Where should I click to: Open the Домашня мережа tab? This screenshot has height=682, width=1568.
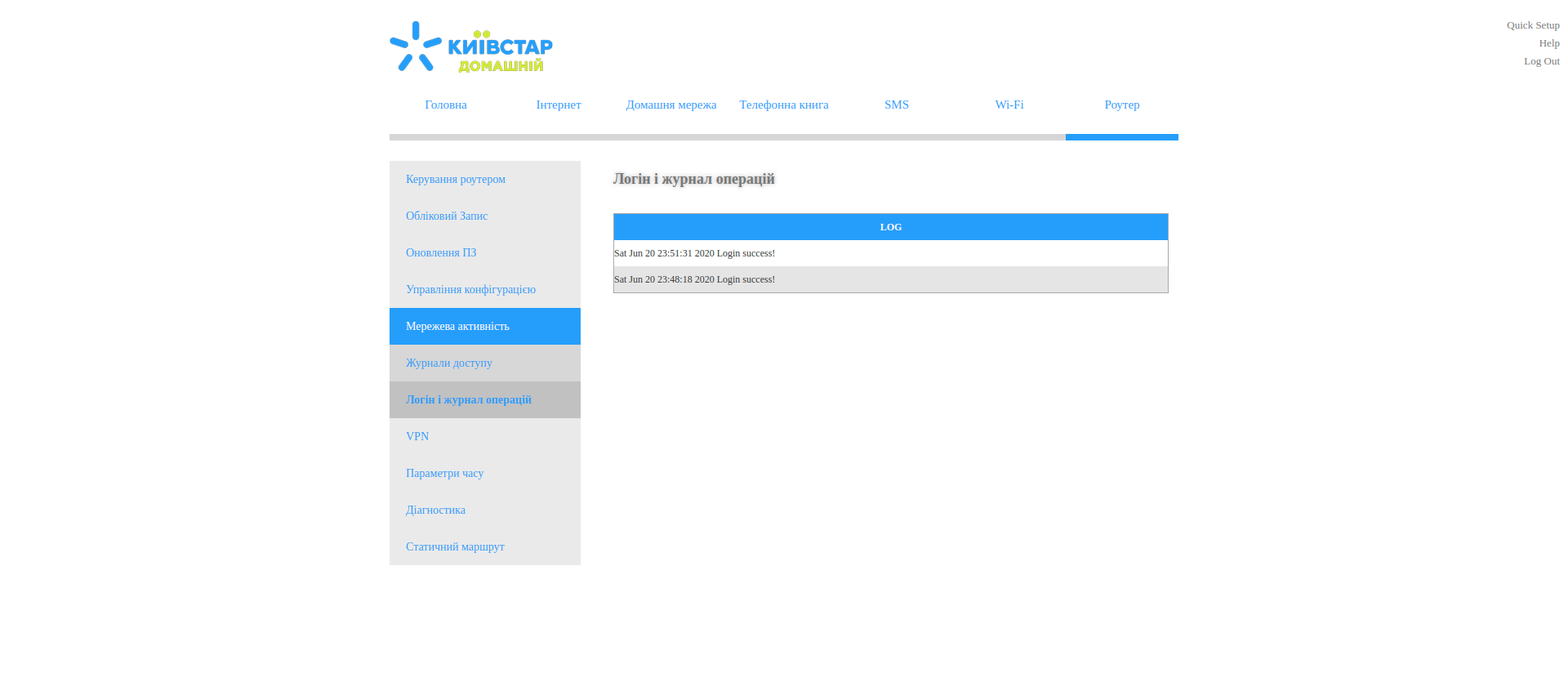pos(671,105)
